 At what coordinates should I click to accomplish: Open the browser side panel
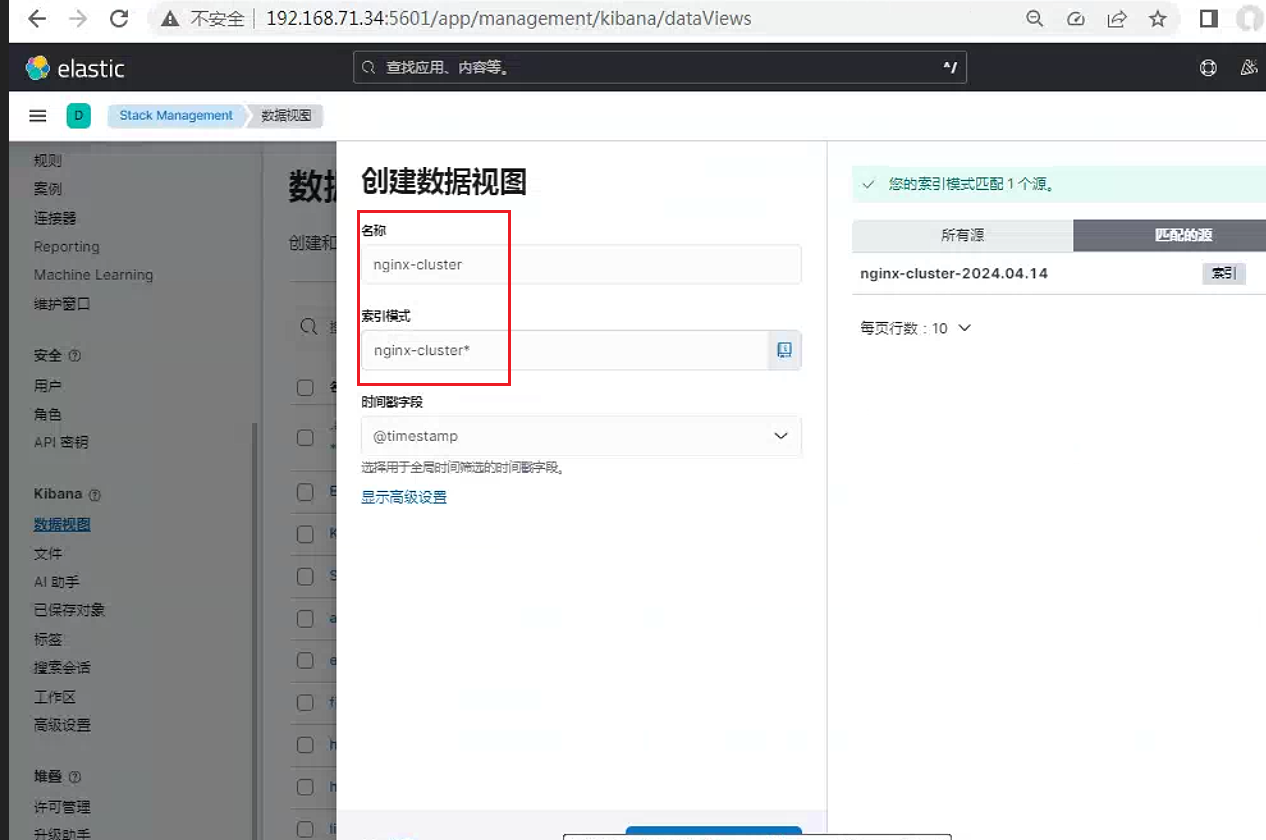pyautogui.click(x=1208, y=19)
